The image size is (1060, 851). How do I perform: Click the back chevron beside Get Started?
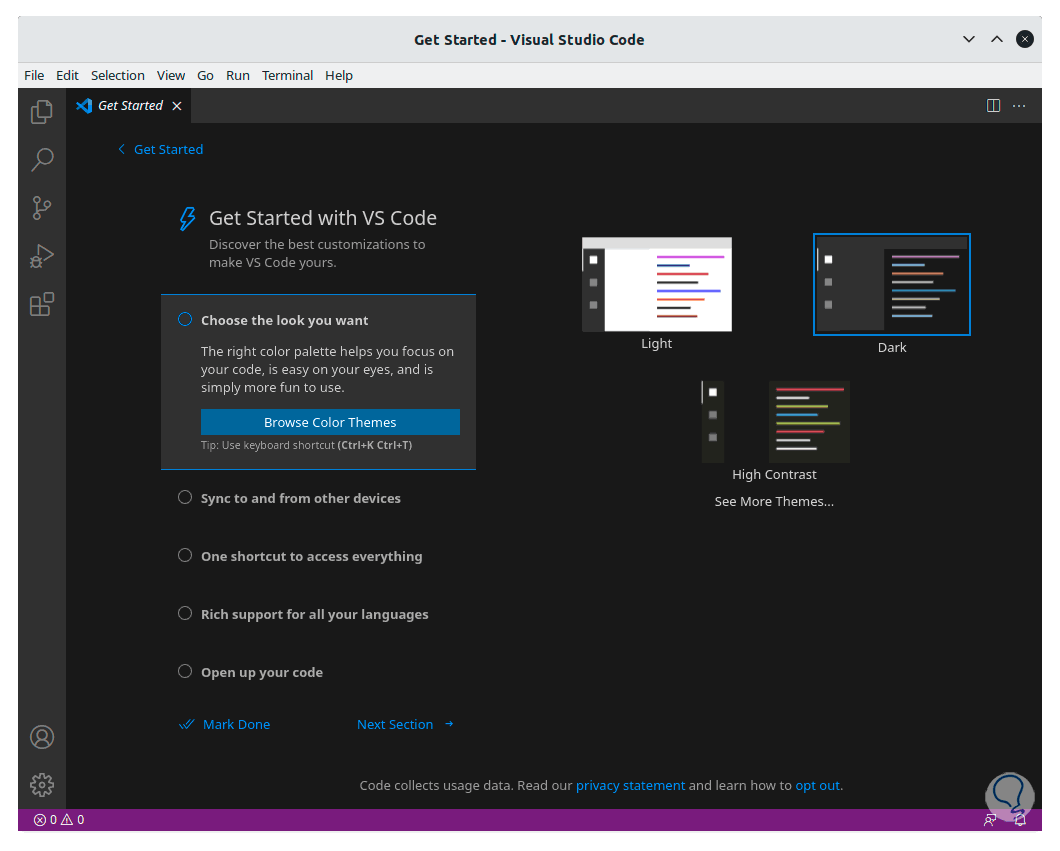point(122,149)
